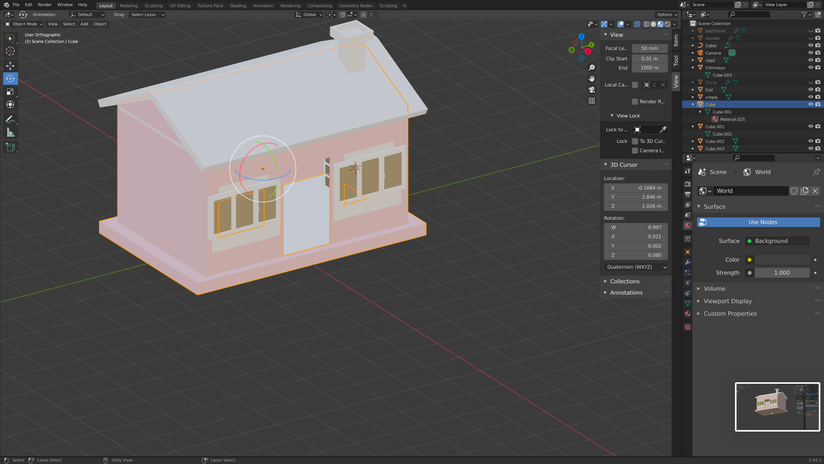Collapse the 3D Cursor panel
The image size is (824, 464).
pyautogui.click(x=605, y=165)
